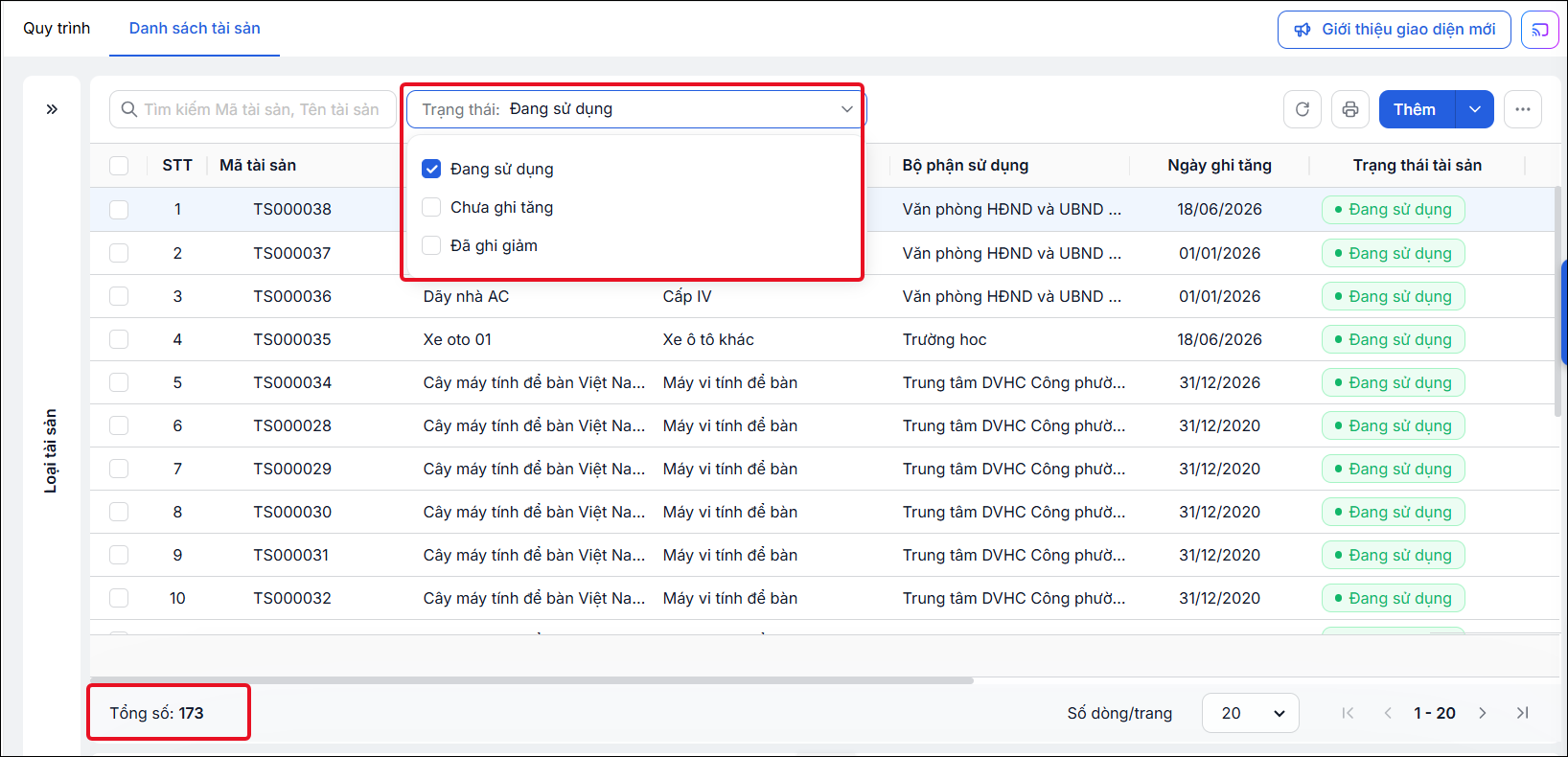Click the Thêm button
Viewport: 1568px width, 757px height.
click(x=1416, y=109)
